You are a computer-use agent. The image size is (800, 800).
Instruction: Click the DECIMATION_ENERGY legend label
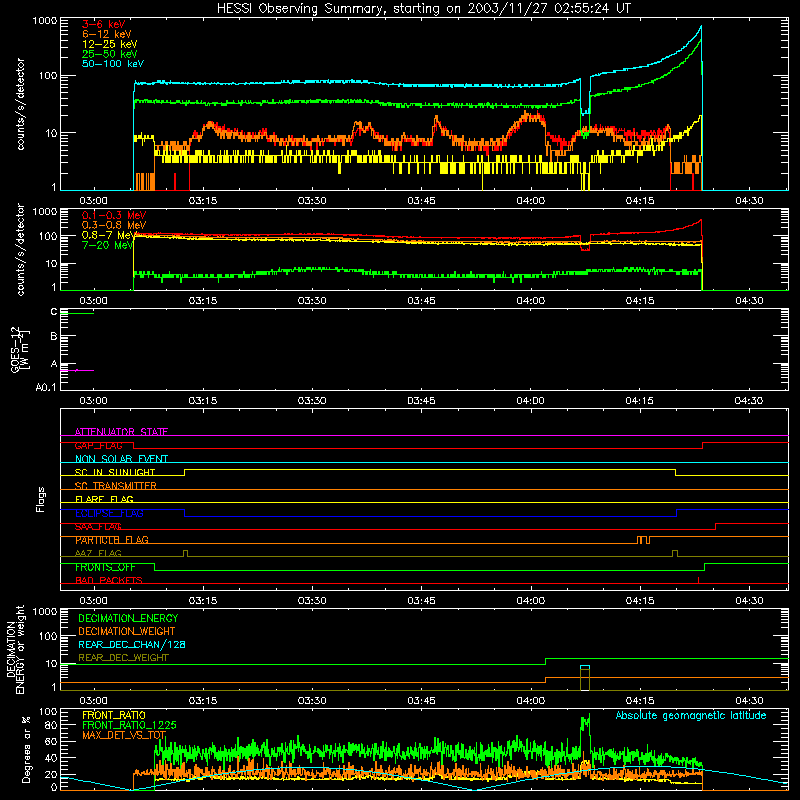click(128, 618)
